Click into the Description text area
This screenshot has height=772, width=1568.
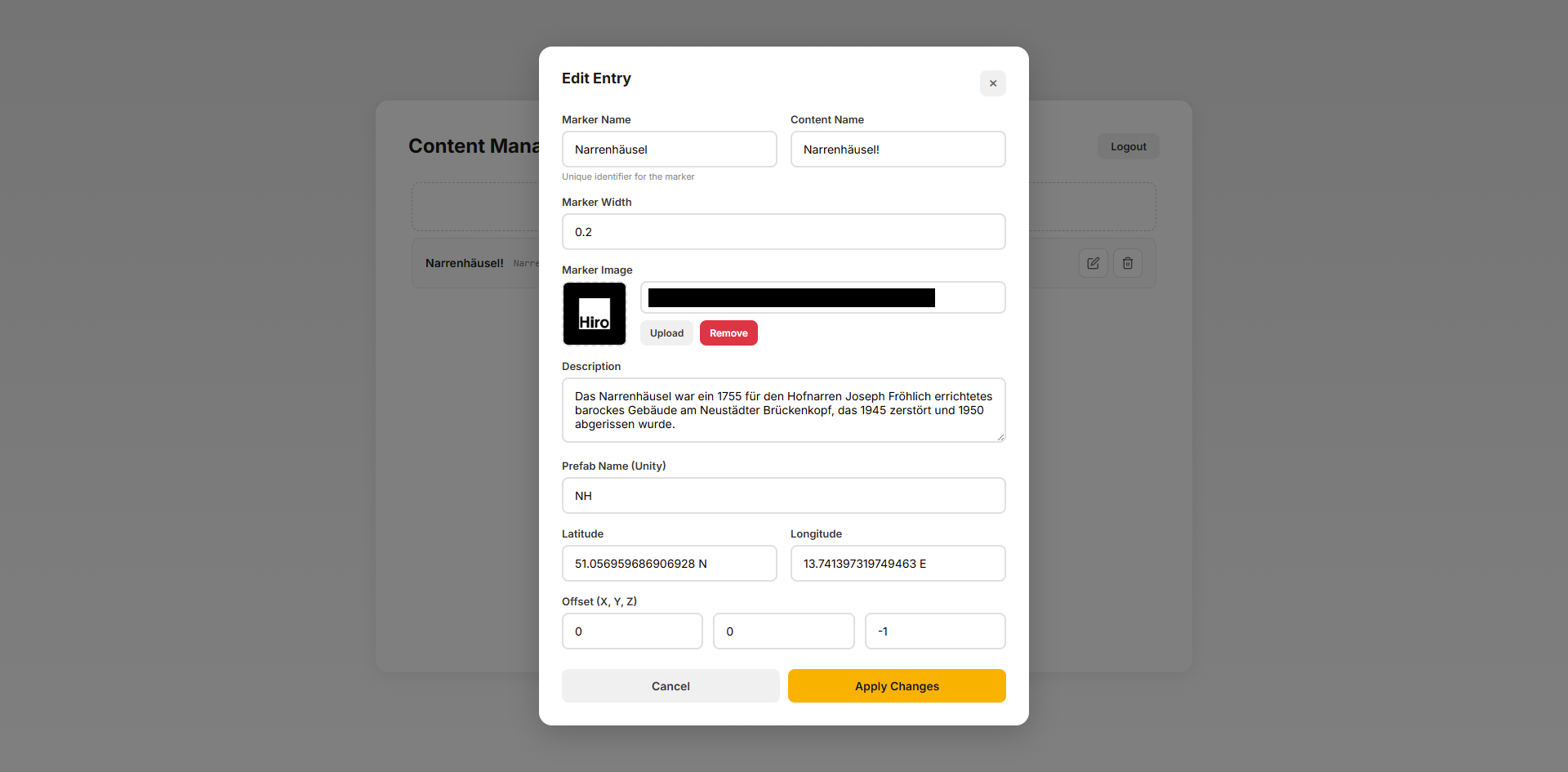pos(783,410)
